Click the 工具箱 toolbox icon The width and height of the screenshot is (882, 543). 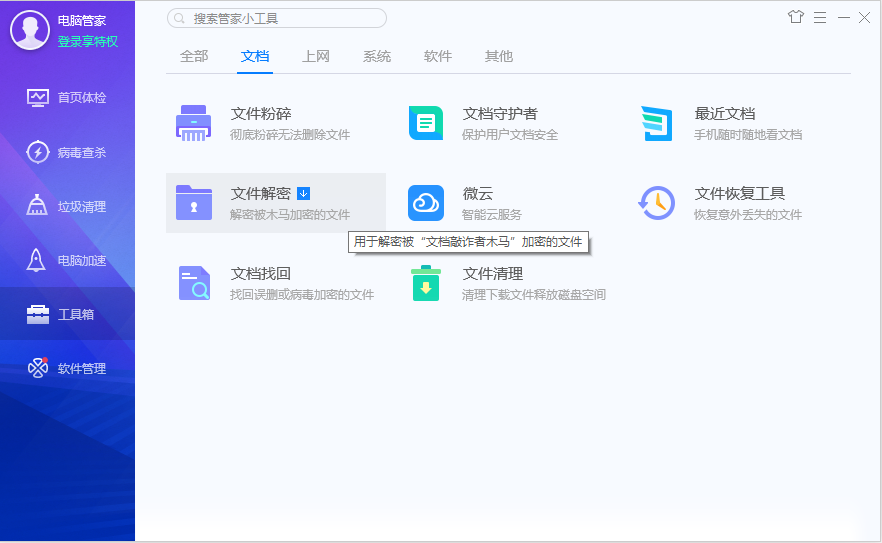tap(38, 314)
